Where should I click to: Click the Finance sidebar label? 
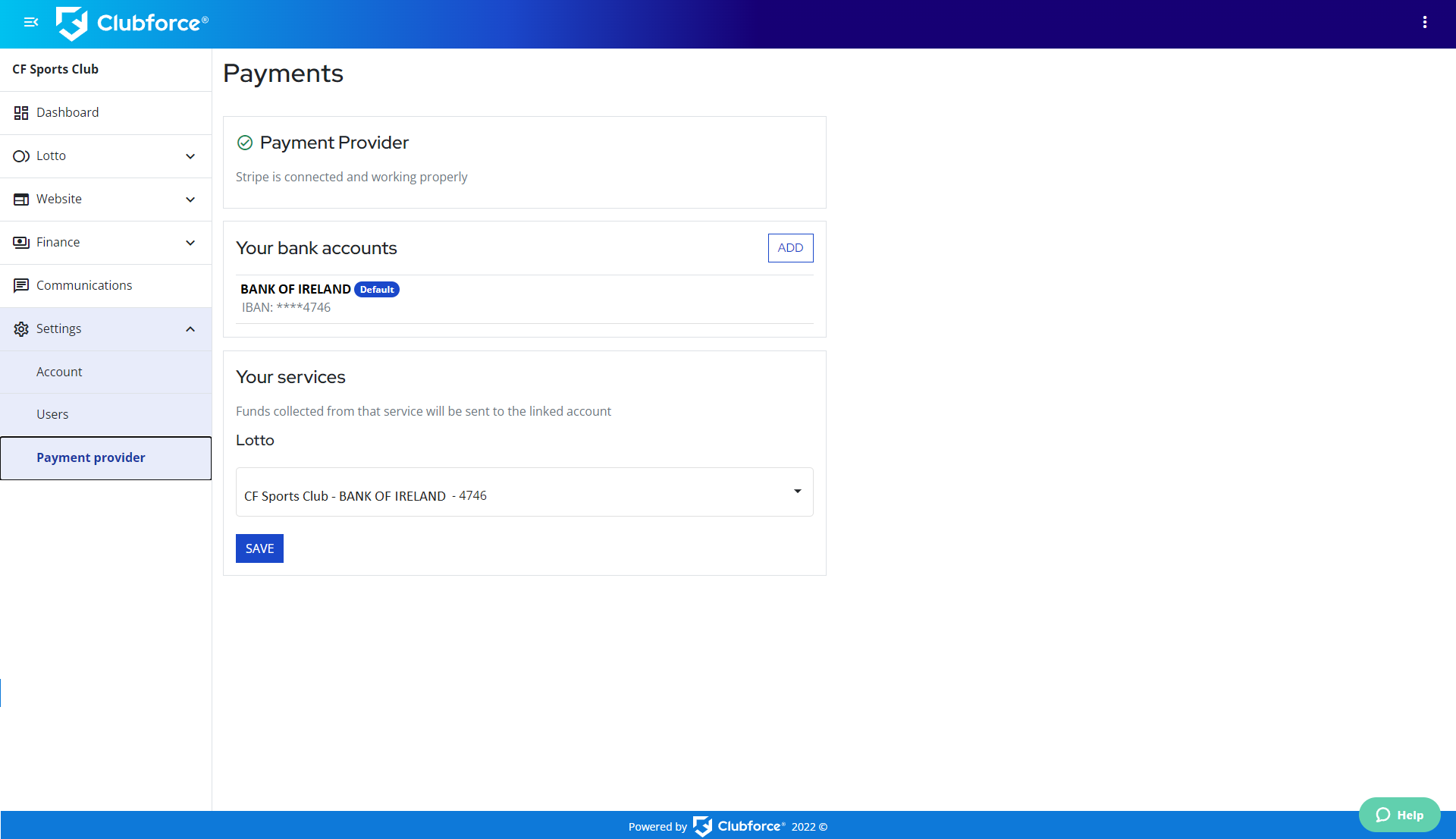pyautogui.click(x=58, y=243)
